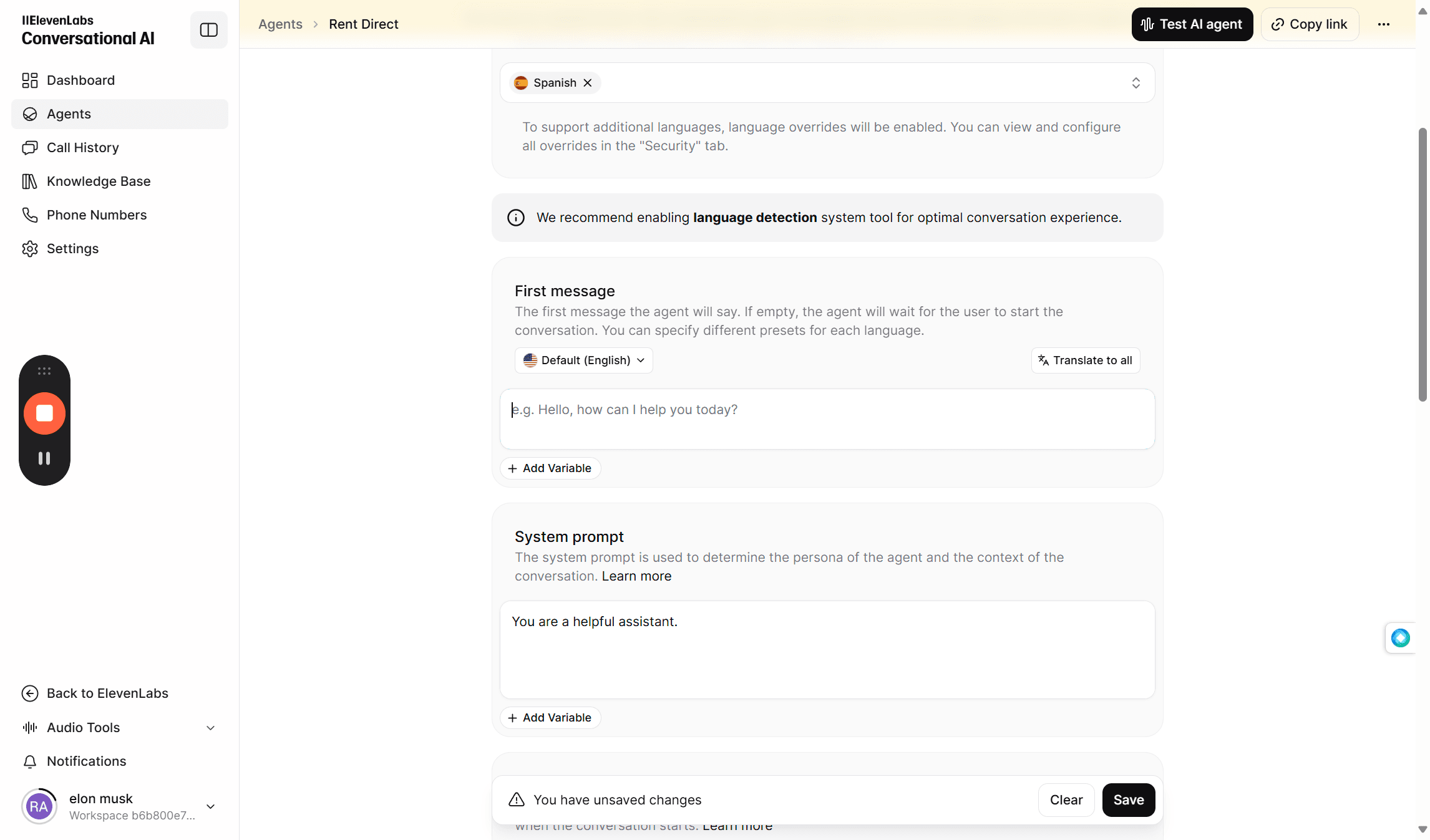Image resolution: width=1430 pixels, height=840 pixels.
Task: Click the info icon in language detection notice
Action: 516,218
